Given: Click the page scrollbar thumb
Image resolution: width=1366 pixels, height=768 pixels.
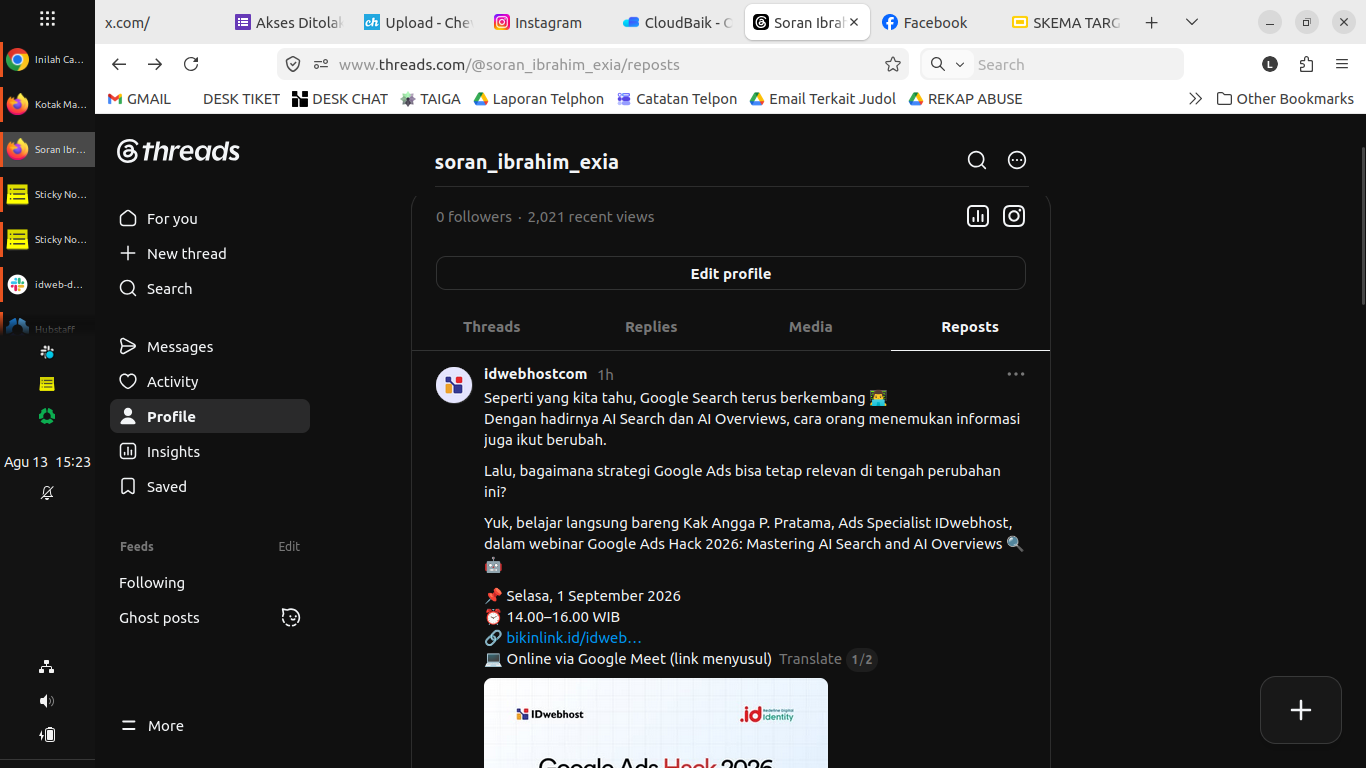Looking at the screenshot, I should click(x=1361, y=226).
